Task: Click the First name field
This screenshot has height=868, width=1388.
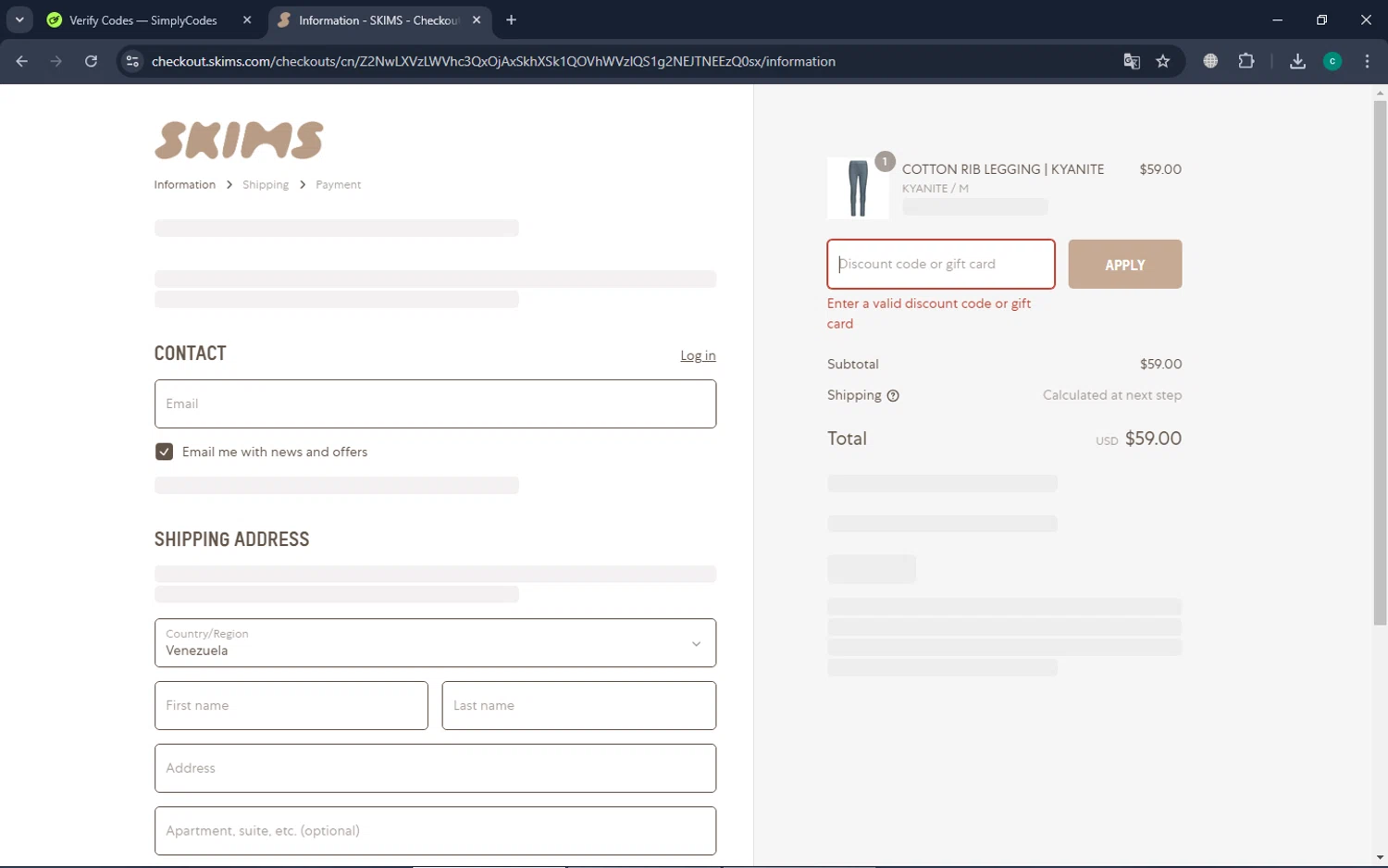Action: pyautogui.click(x=291, y=705)
